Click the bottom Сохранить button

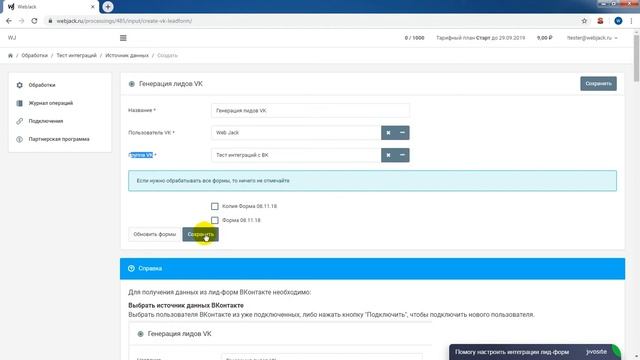200,234
